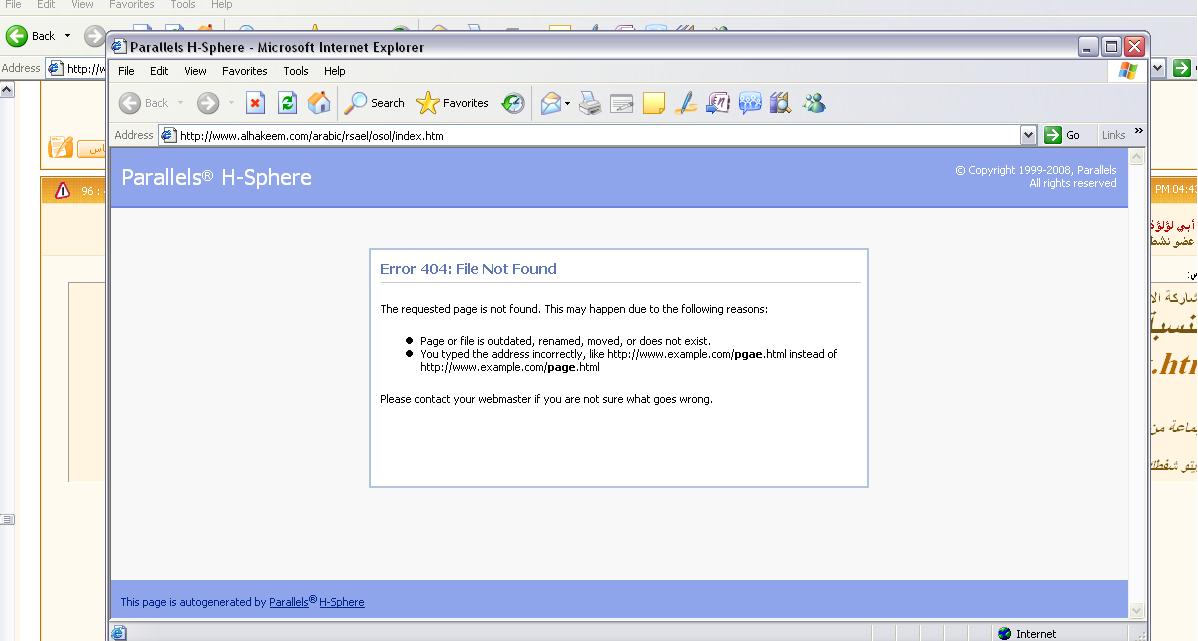Click the page icon in the address bar
The width and height of the screenshot is (1198, 641).
point(169,135)
